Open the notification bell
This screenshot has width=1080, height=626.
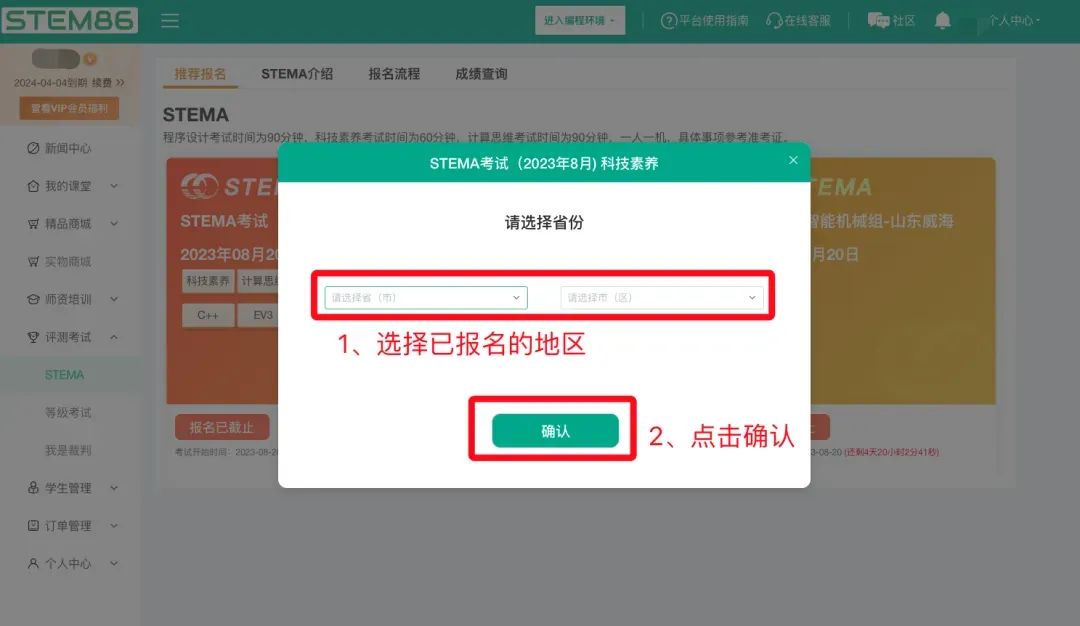tap(942, 21)
